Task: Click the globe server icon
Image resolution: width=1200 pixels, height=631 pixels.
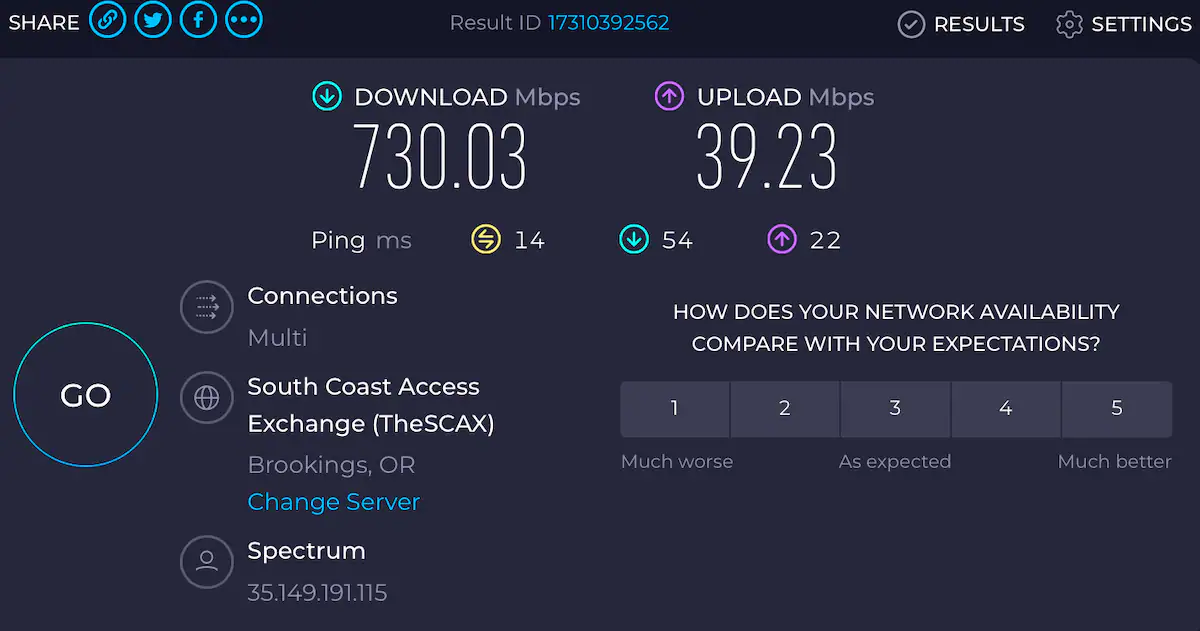Action: [207, 398]
